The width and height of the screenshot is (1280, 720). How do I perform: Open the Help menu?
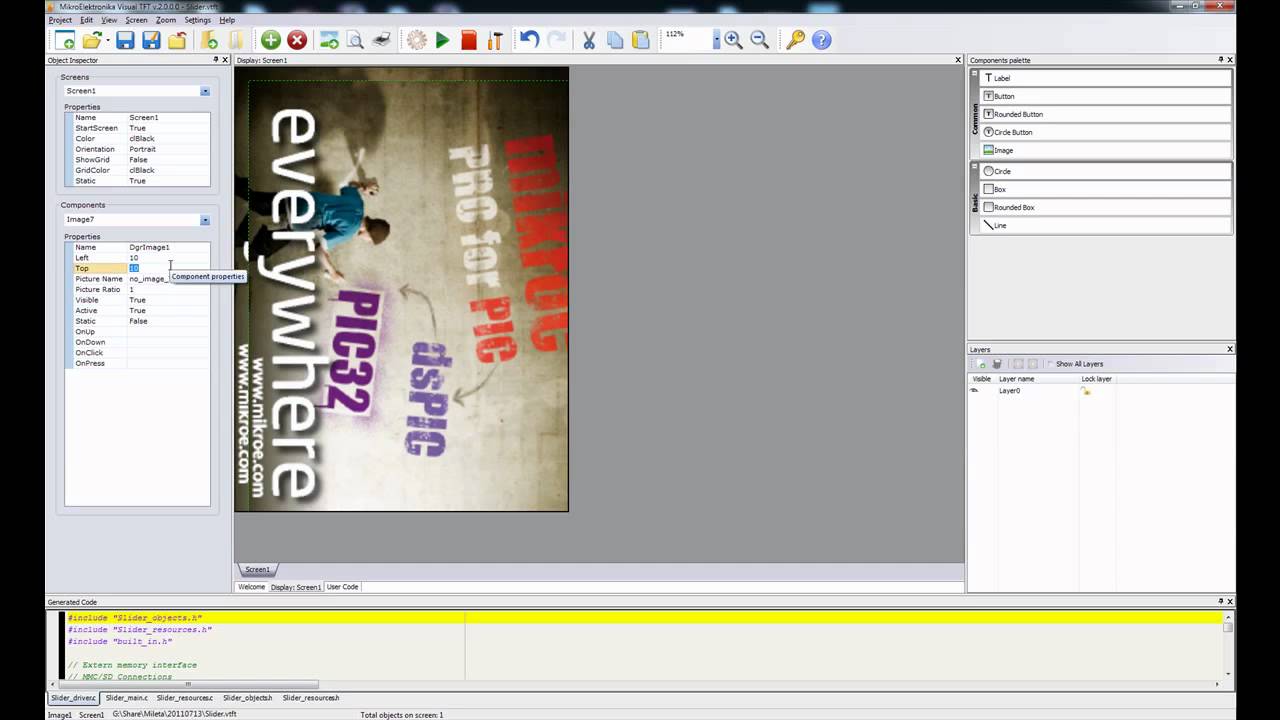coord(227,20)
